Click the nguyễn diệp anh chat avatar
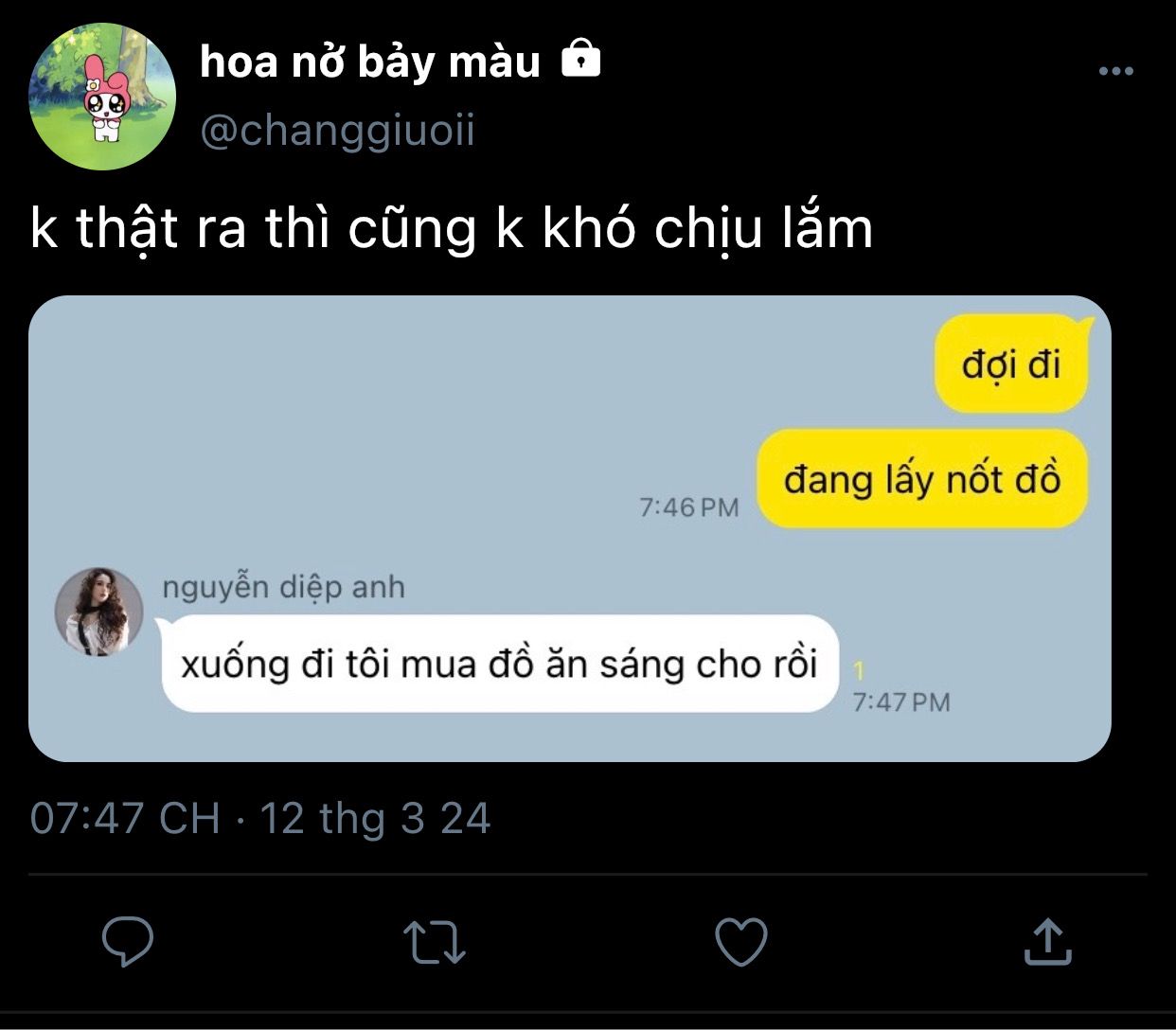Image resolution: width=1176 pixels, height=1030 pixels. click(x=99, y=612)
